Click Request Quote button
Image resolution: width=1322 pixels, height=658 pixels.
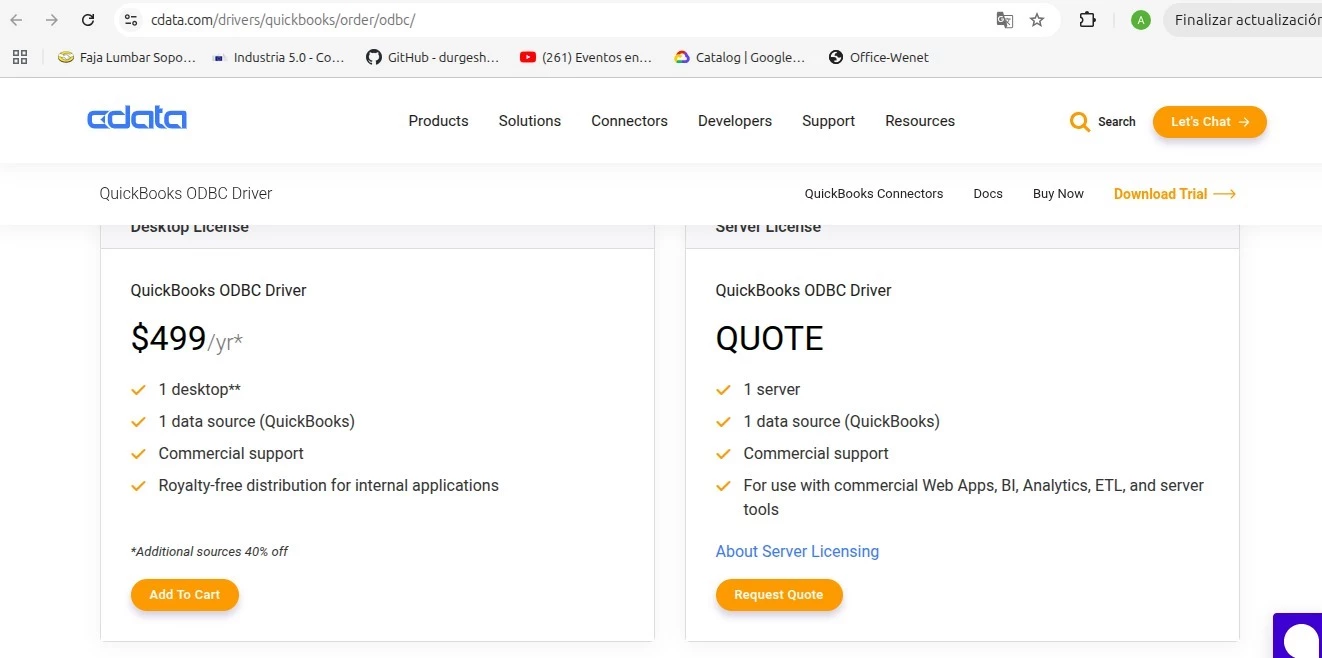point(779,595)
